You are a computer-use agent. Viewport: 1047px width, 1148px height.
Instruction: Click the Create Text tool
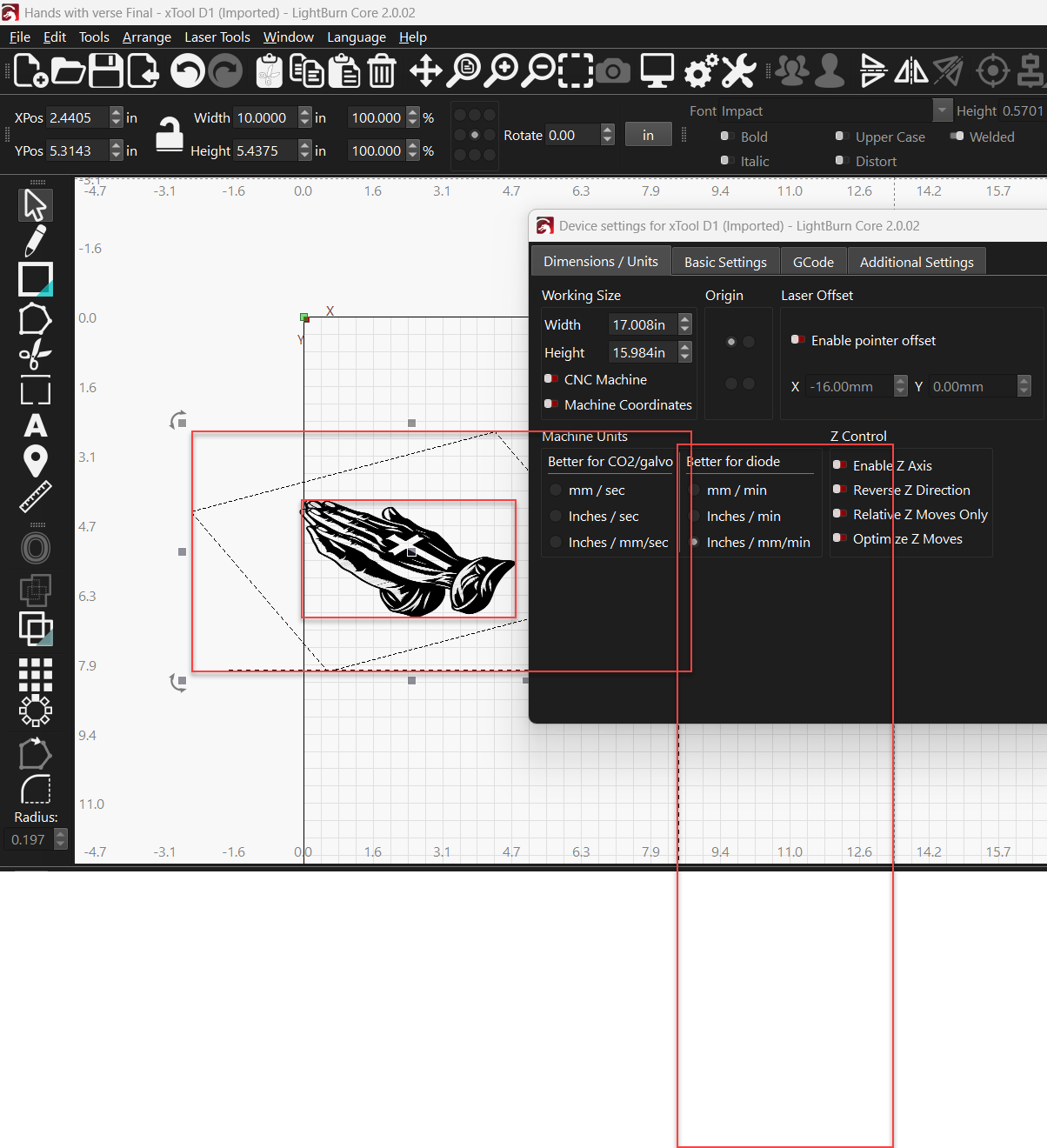coord(35,425)
